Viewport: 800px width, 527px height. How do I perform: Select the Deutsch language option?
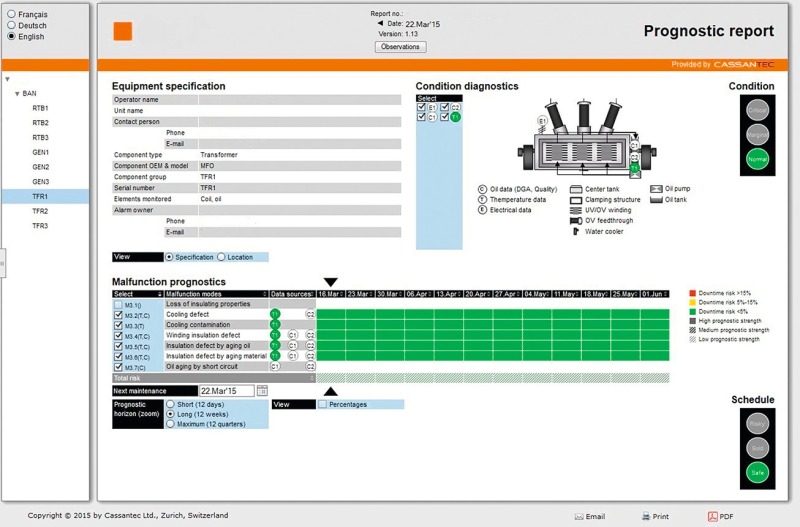[x=12, y=25]
